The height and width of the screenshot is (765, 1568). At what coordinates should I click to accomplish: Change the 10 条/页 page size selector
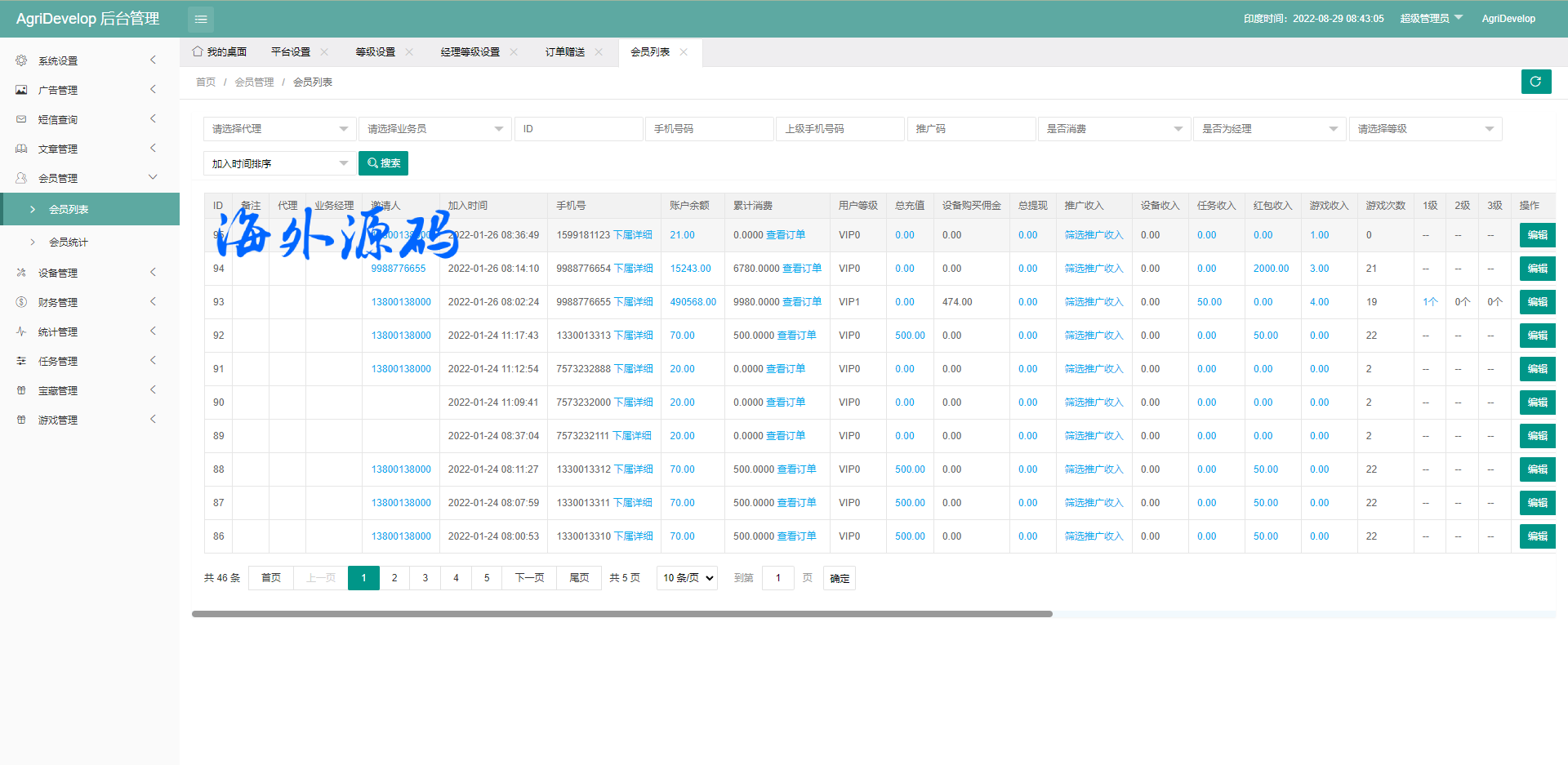[x=687, y=578]
